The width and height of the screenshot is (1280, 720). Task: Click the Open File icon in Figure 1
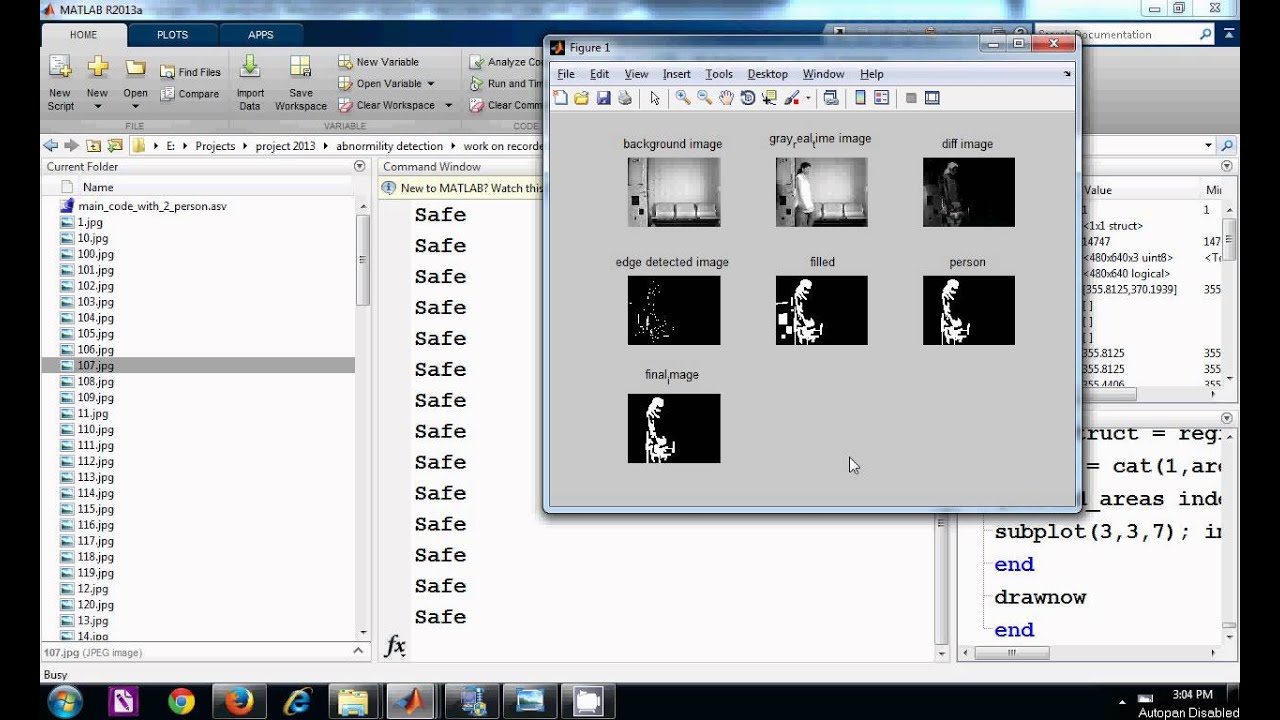coord(581,98)
